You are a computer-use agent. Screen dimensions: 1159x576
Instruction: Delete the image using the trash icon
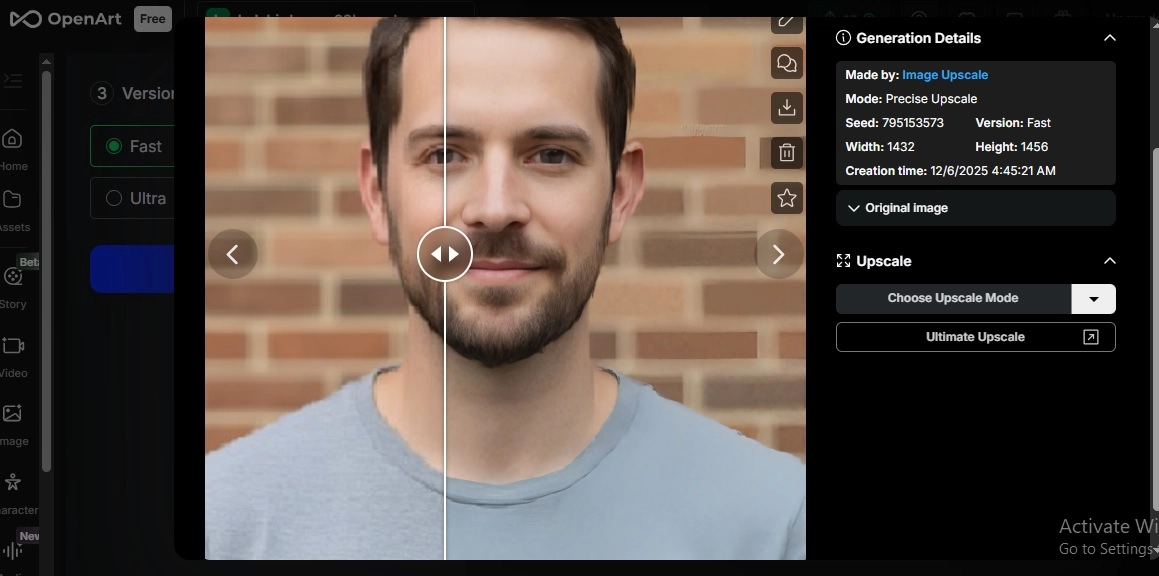coord(786,152)
